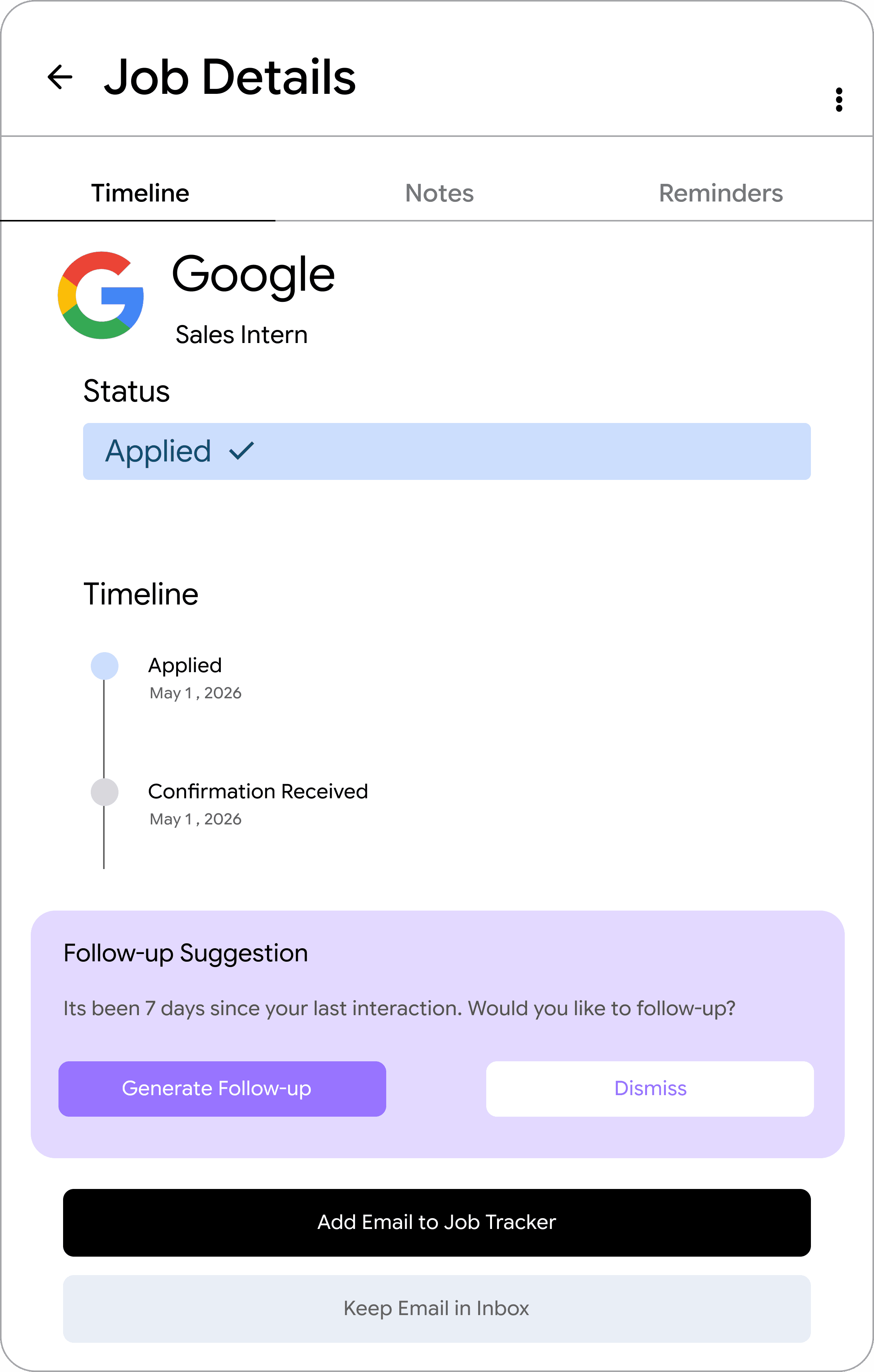
Task: Click the Google company name
Action: pyautogui.click(x=253, y=275)
